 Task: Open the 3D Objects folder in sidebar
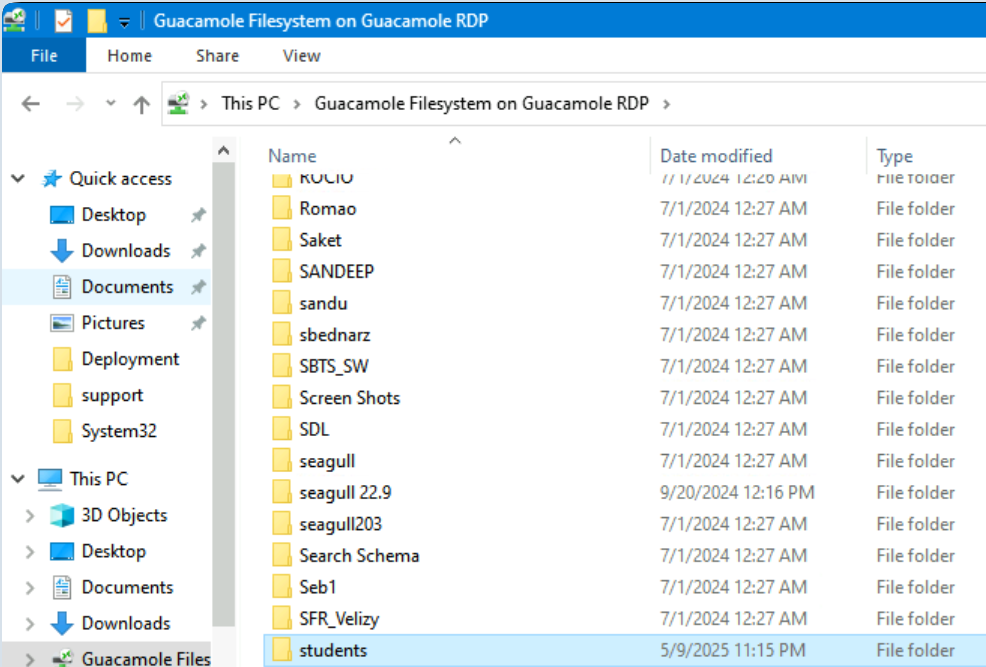[123, 515]
